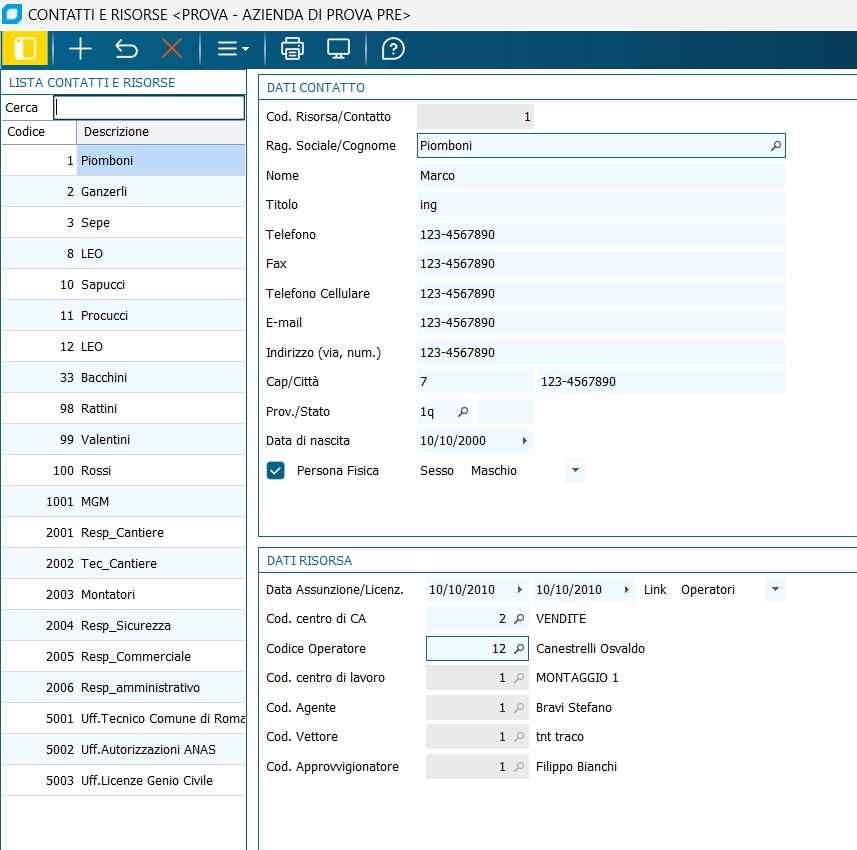Click the monitor preview icon
This screenshot has width=857, height=850.
(x=338, y=48)
